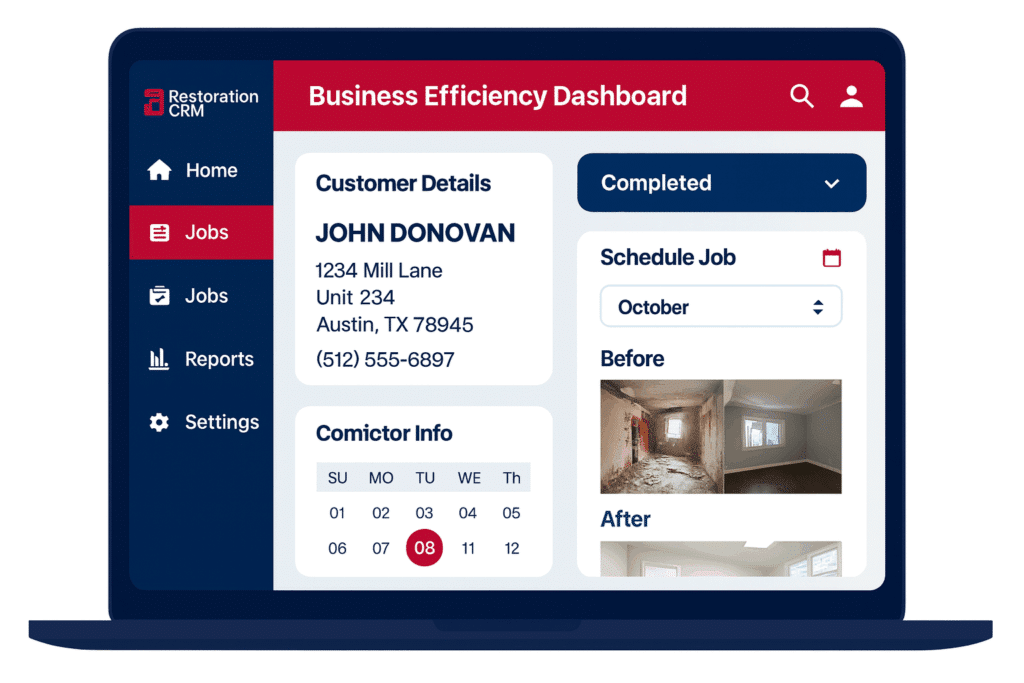The image size is (1024, 683).
Task: Pick date 11 in the calendar
Action: [468, 548]
